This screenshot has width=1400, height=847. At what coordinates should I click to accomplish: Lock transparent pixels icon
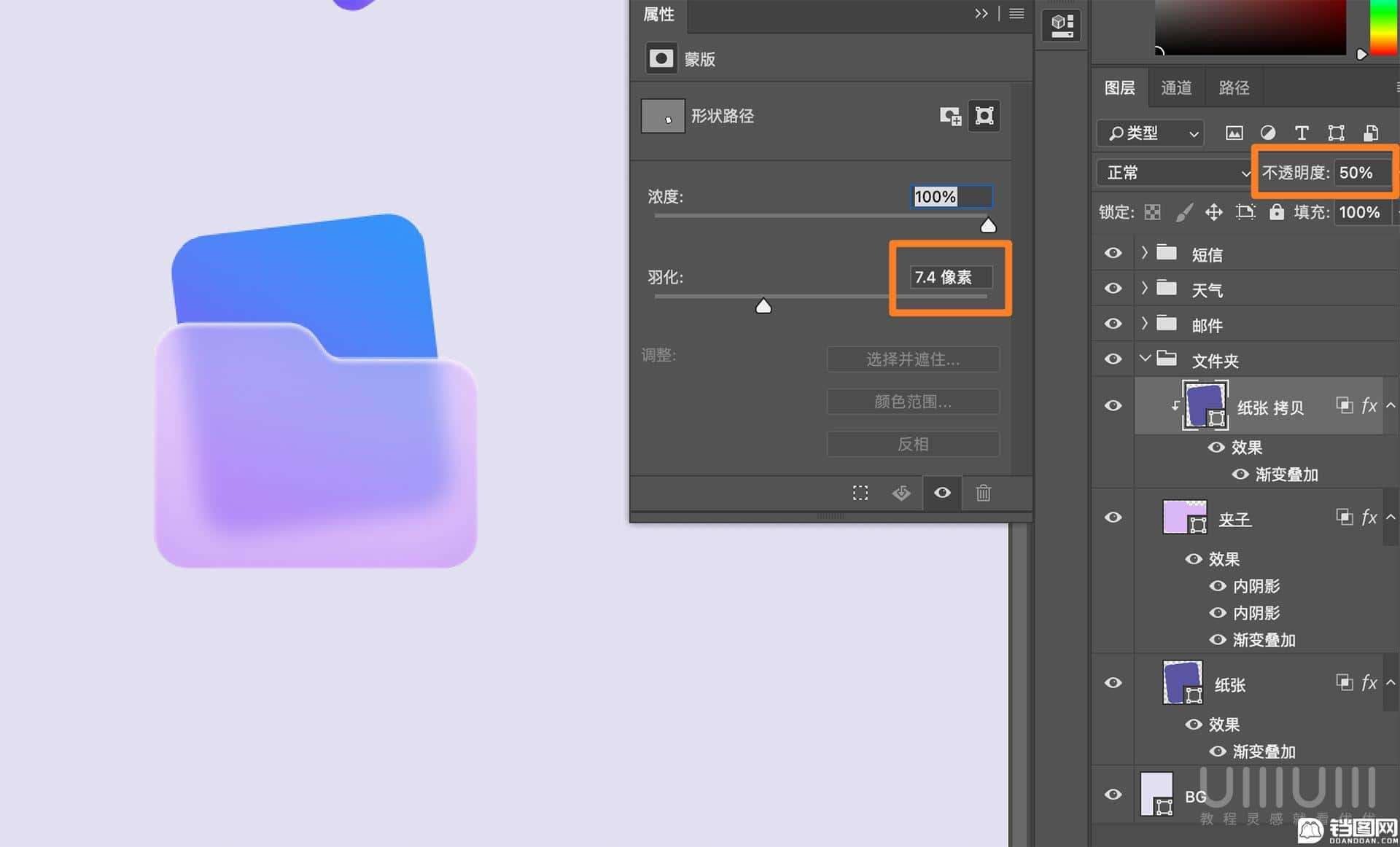point(1152,213)
